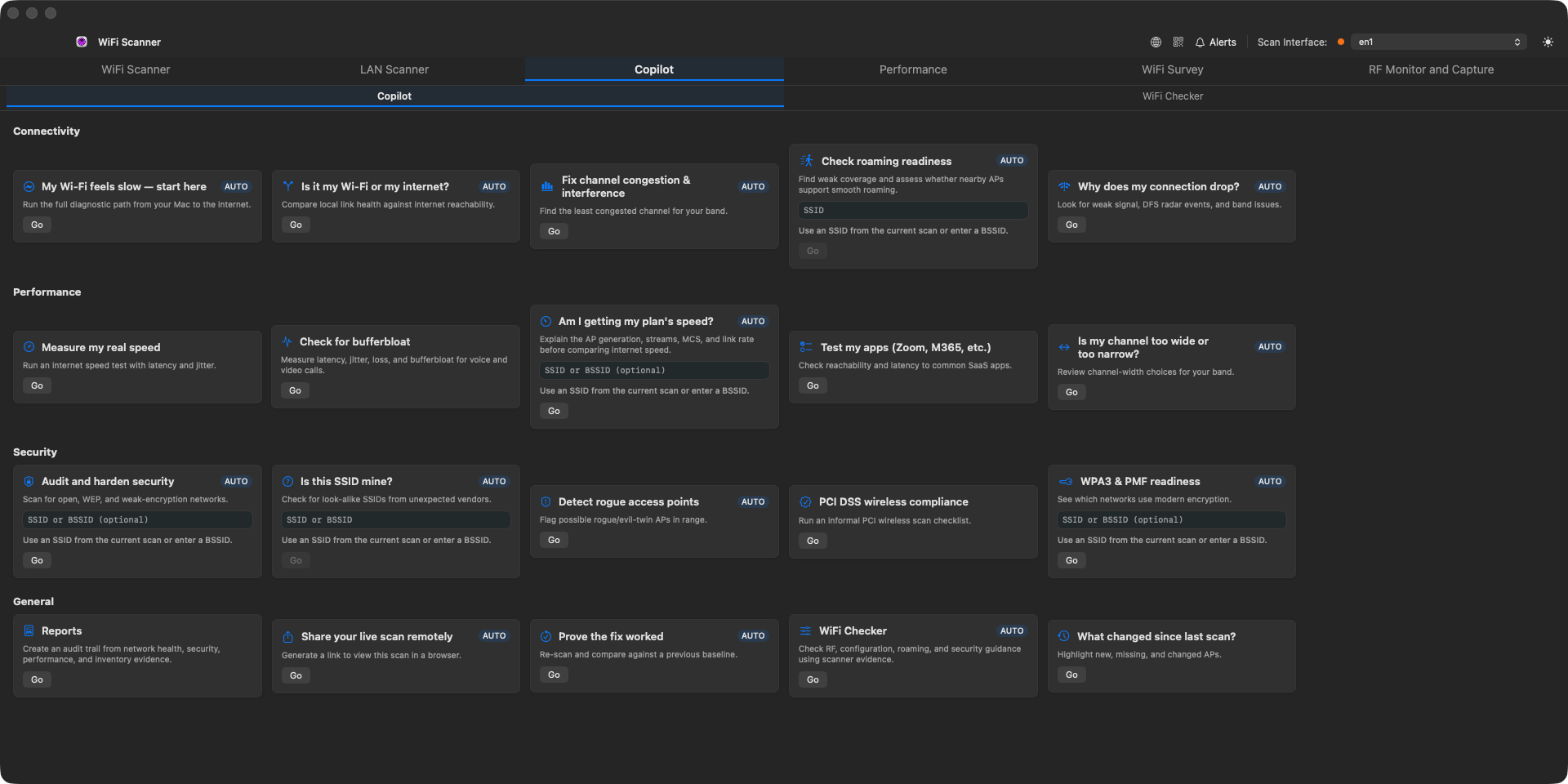The height and width of the screenshot is (784, 1568).
Task: Click the 'Is this SSID mine?' question icon
Action: (x=287, y=481)
